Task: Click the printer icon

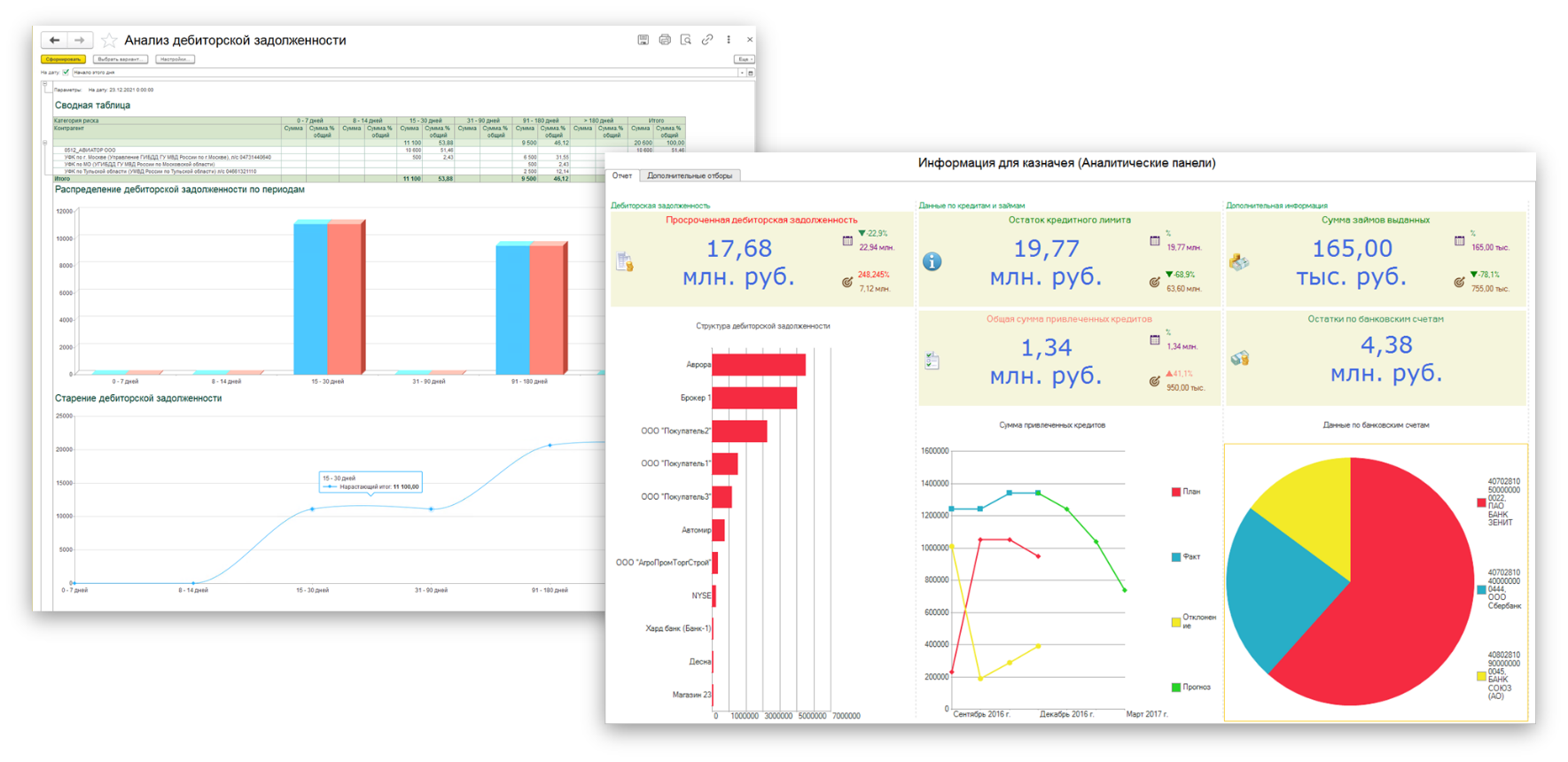Action: click(665, 40)
